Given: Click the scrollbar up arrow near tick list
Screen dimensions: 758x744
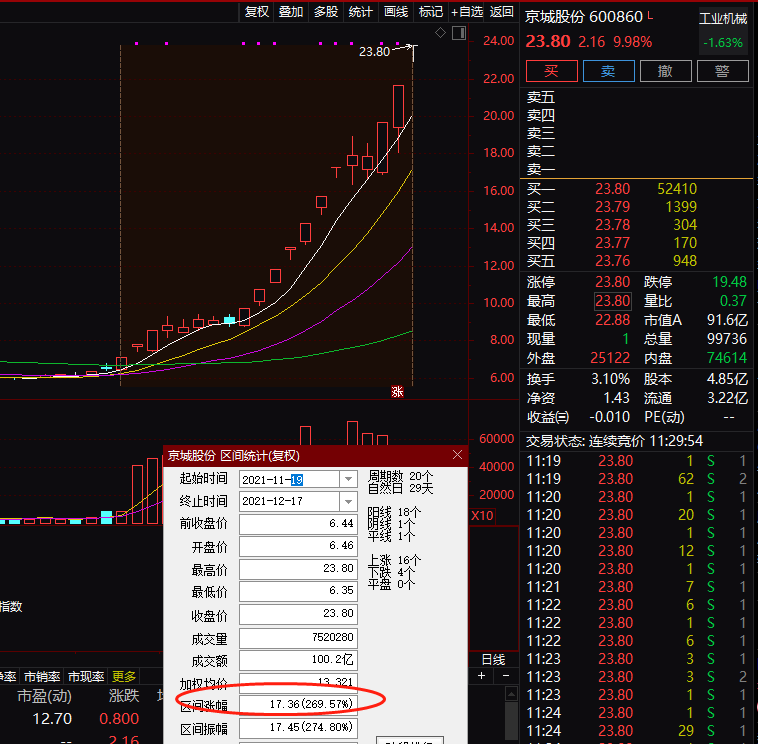Looking at the screenshot, I should pos(511,695).
